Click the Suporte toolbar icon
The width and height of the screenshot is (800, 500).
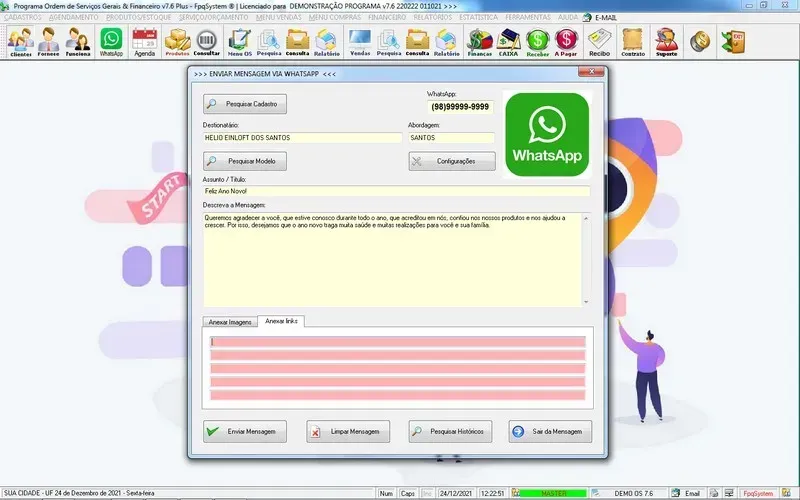click(x=666, y=41)
